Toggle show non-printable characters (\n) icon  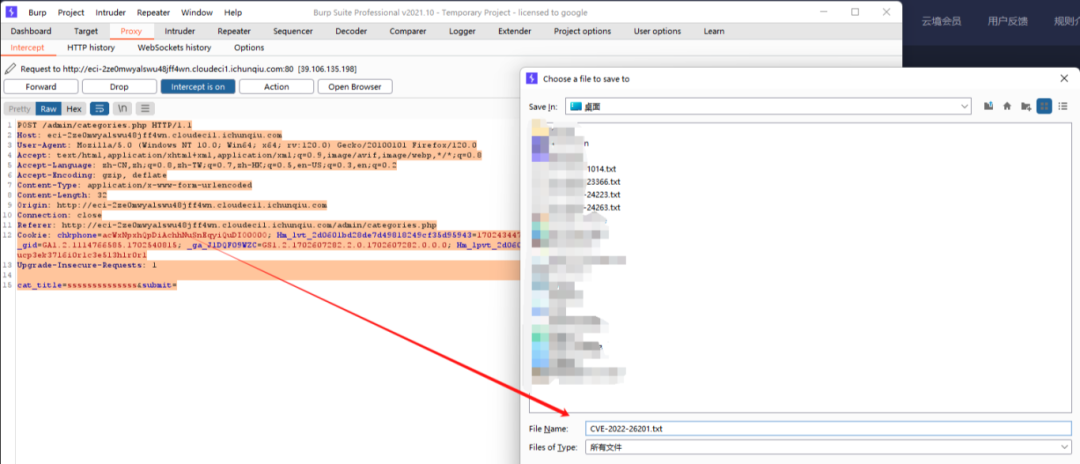[x=122, y=108]
